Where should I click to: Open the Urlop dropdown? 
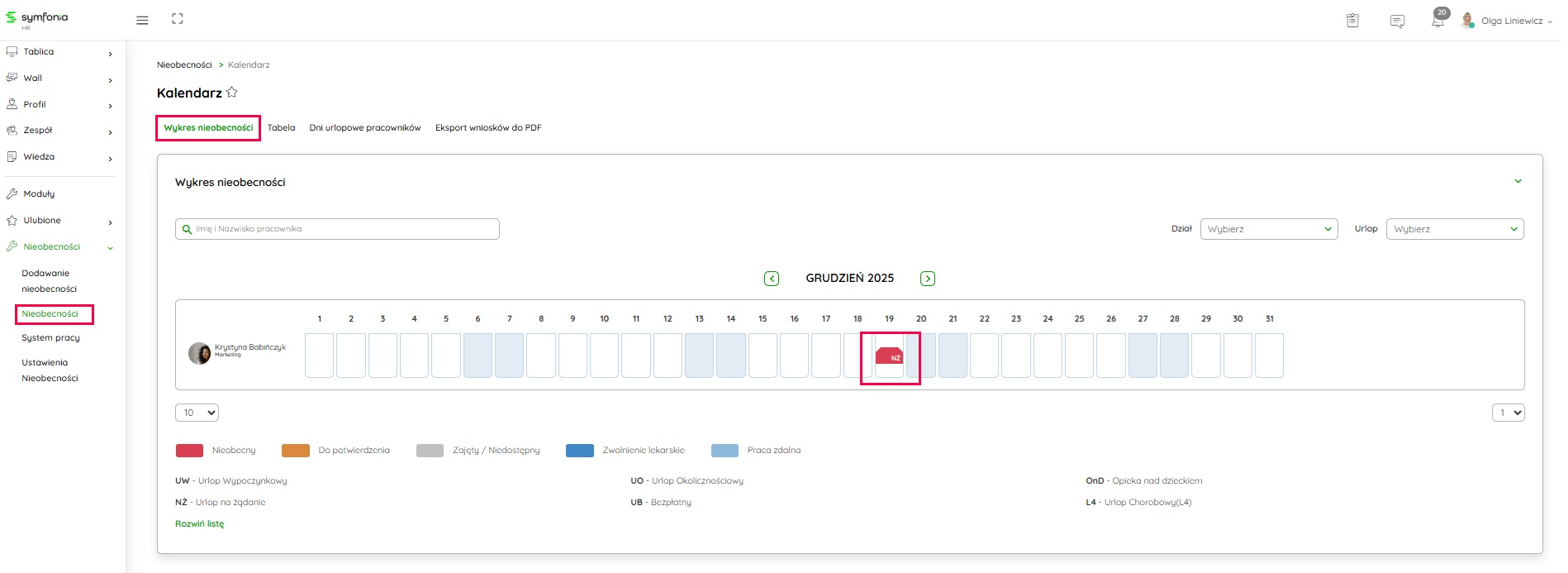[x=1454, y=229]
